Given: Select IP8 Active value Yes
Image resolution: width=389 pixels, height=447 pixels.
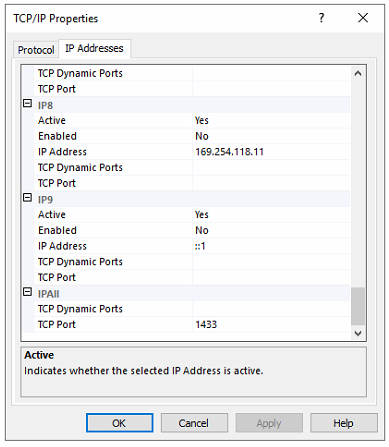Looking at the screenshot, I should coord(271,120).
